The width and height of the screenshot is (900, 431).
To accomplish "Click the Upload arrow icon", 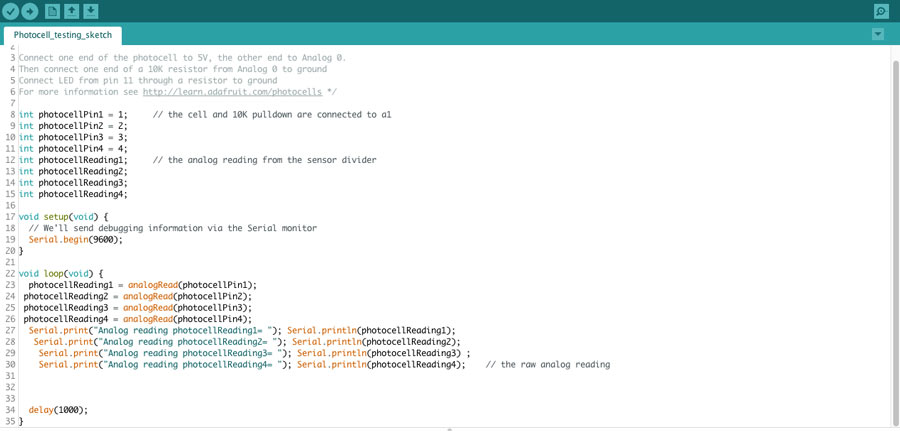I will [x=30, y=11].
